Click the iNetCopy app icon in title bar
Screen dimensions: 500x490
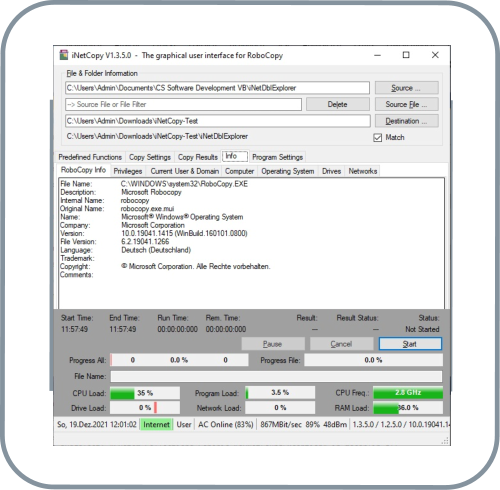coord(64,55)
